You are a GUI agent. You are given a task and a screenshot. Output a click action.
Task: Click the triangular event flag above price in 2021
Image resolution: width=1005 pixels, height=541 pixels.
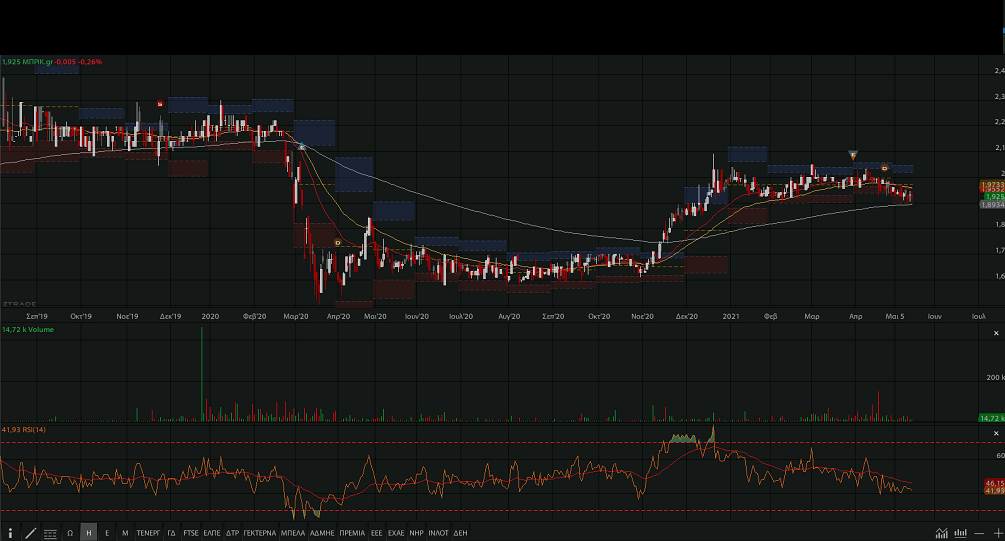coord(852,155)
